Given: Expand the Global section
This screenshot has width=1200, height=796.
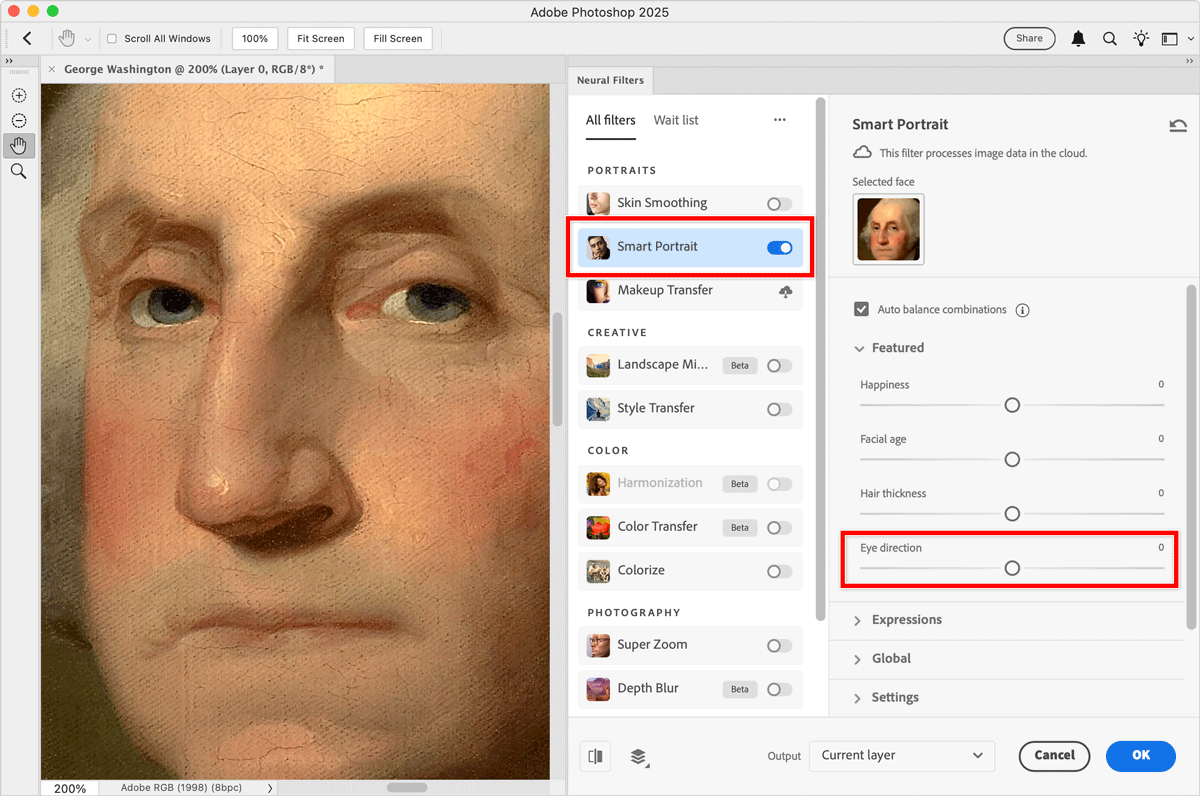Looking at the screenshot, I should [x=858, y=659].
